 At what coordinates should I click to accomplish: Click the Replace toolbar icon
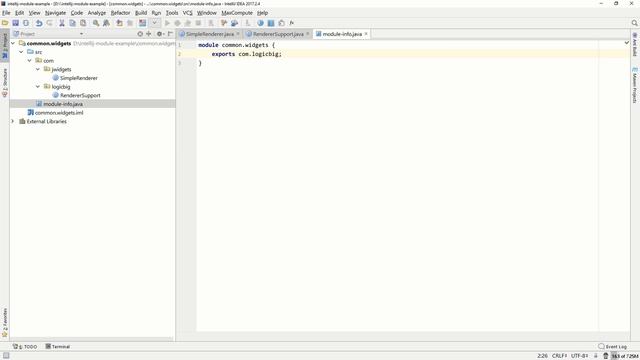tap(107, 23)
